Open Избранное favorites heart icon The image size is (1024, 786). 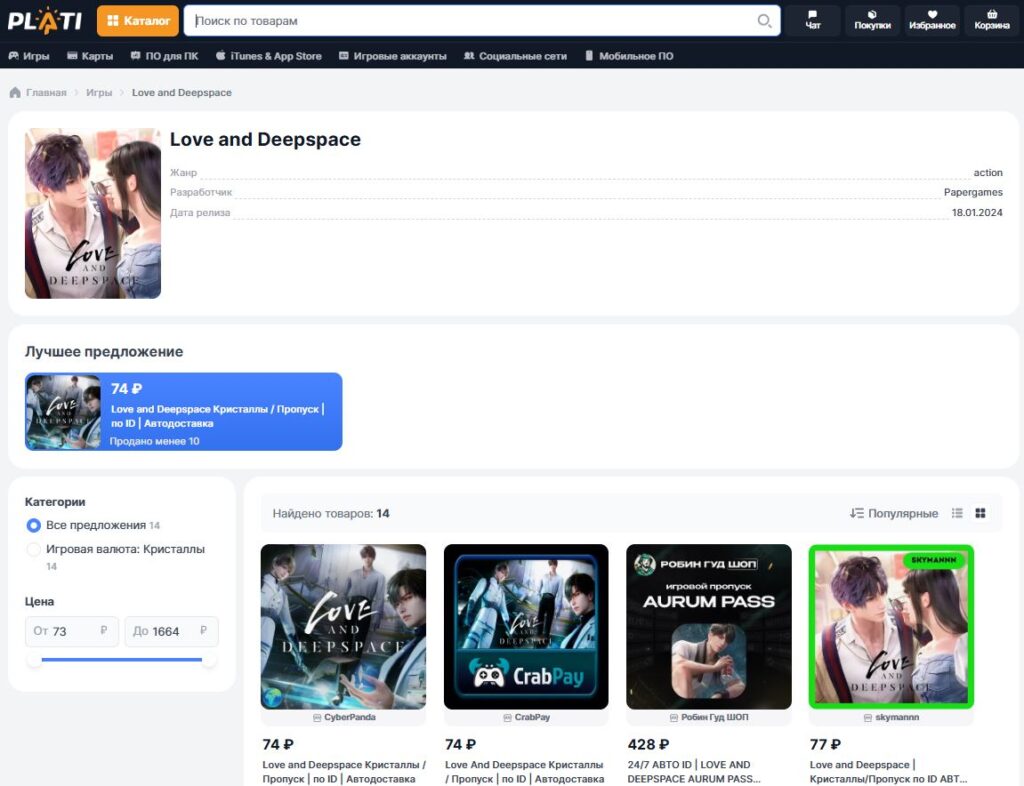pos(932,20)
